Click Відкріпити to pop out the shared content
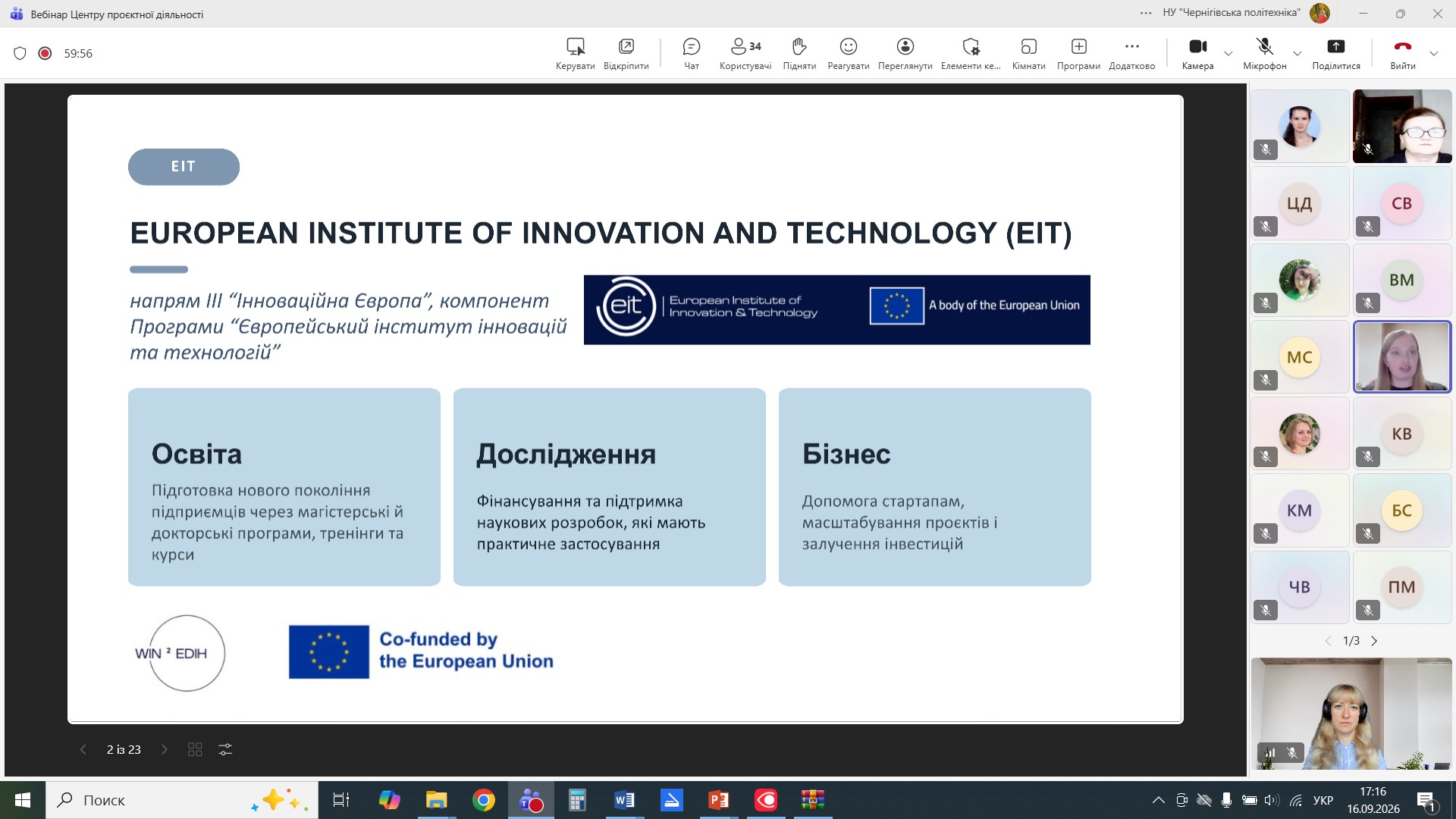Screen dimensions: 1456x819 pos(626,54)
